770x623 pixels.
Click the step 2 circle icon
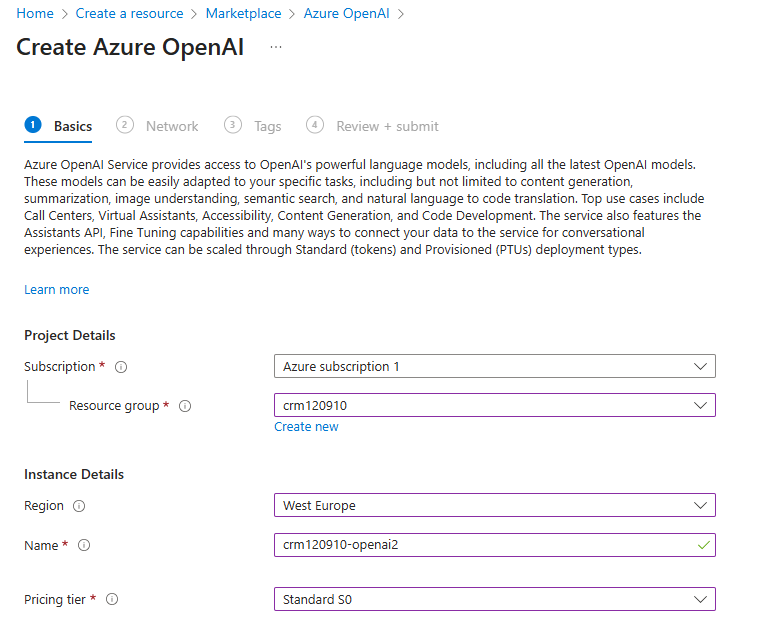pos(125,125)
